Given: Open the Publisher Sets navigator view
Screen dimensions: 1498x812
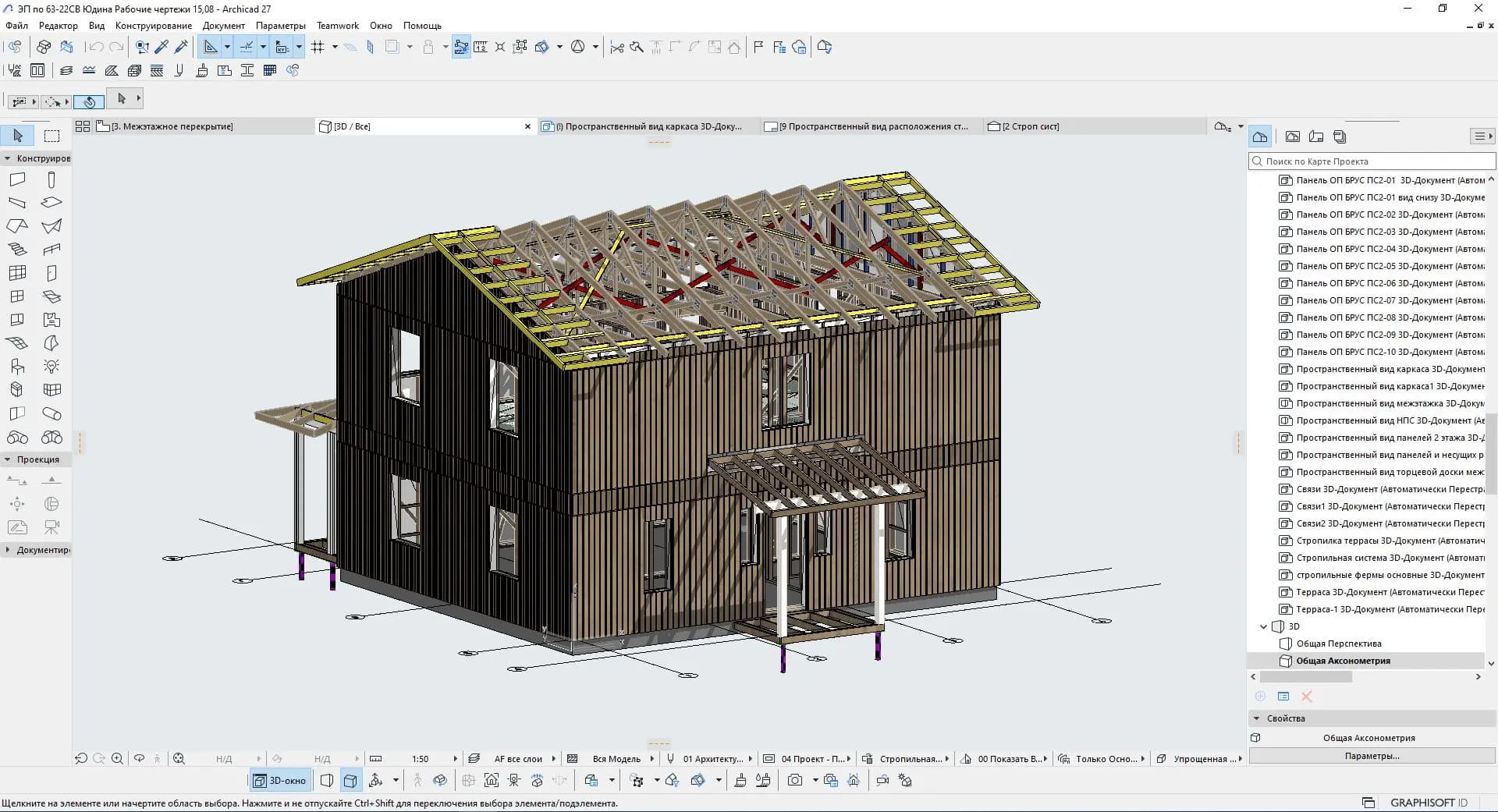Looking at the screenshot, I should tap(1340, 137).
